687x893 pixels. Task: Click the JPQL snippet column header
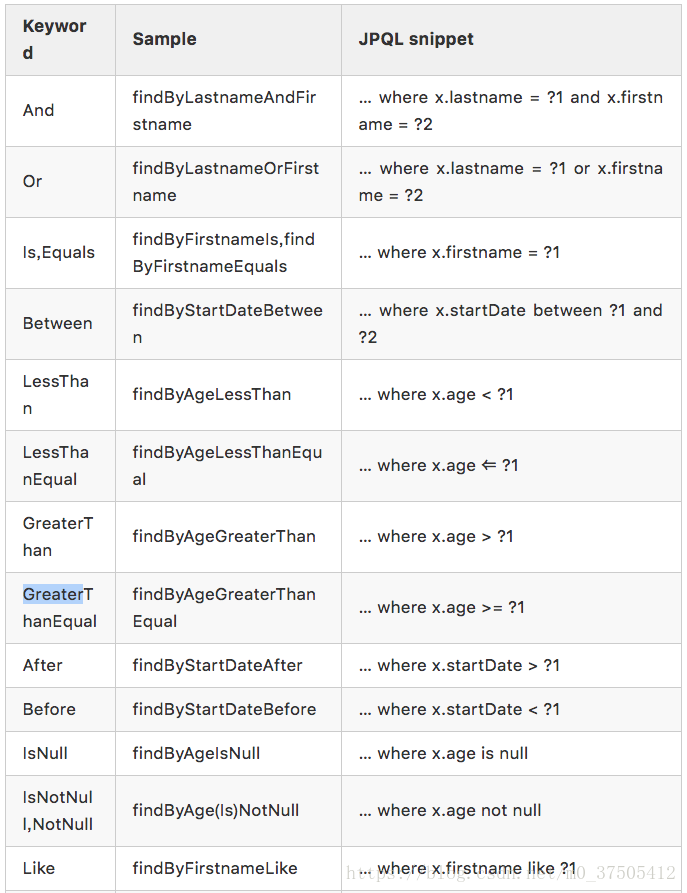tap(512, 40)
